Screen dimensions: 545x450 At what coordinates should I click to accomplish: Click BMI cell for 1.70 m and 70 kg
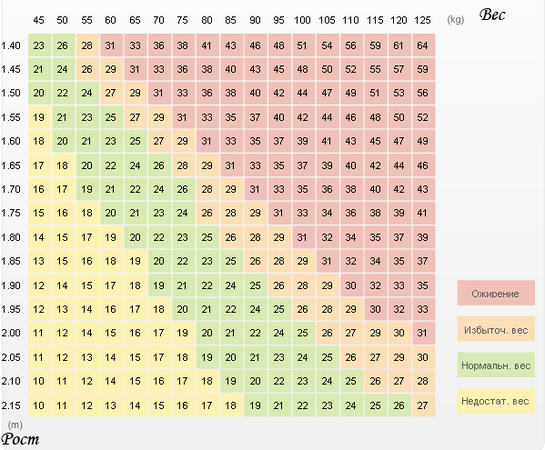(x=160, y=189)
